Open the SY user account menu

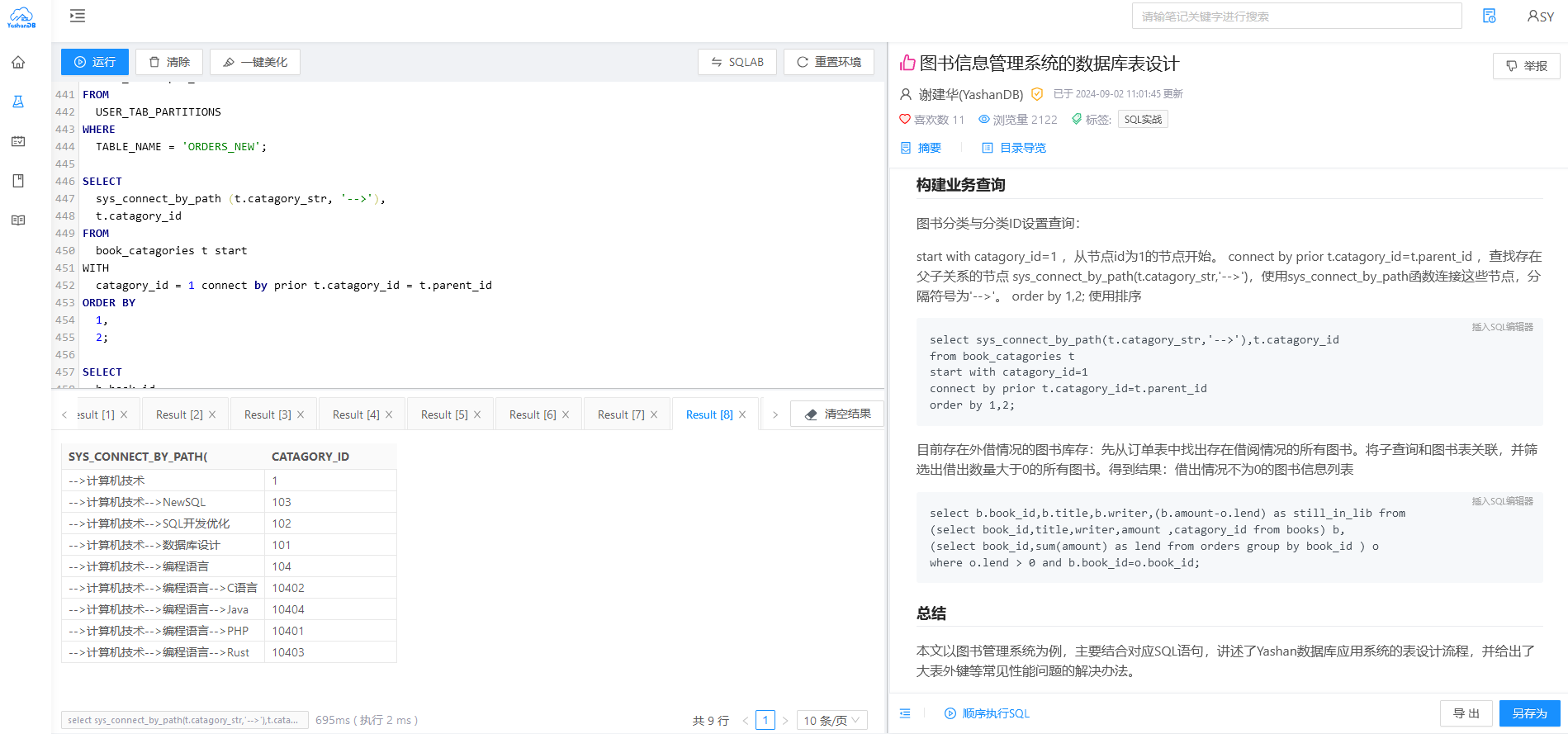[x=1541, y=17]
